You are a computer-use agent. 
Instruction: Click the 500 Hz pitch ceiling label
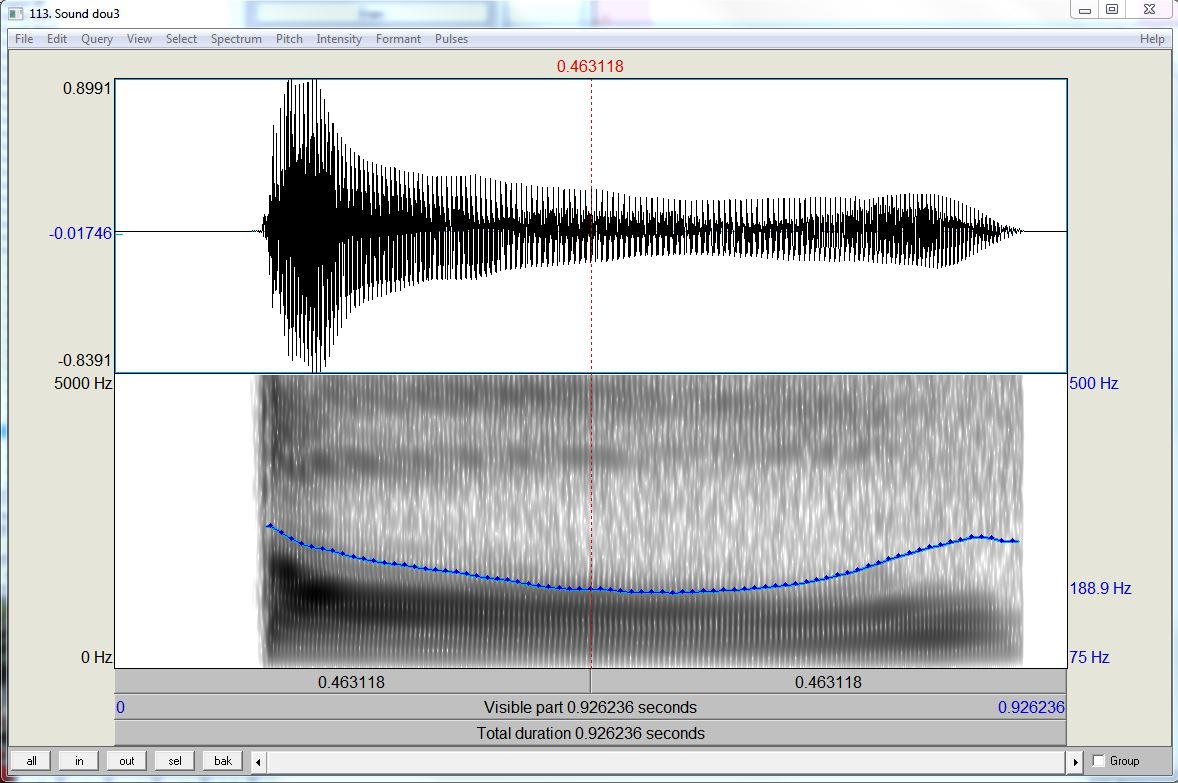[1093, 383]
